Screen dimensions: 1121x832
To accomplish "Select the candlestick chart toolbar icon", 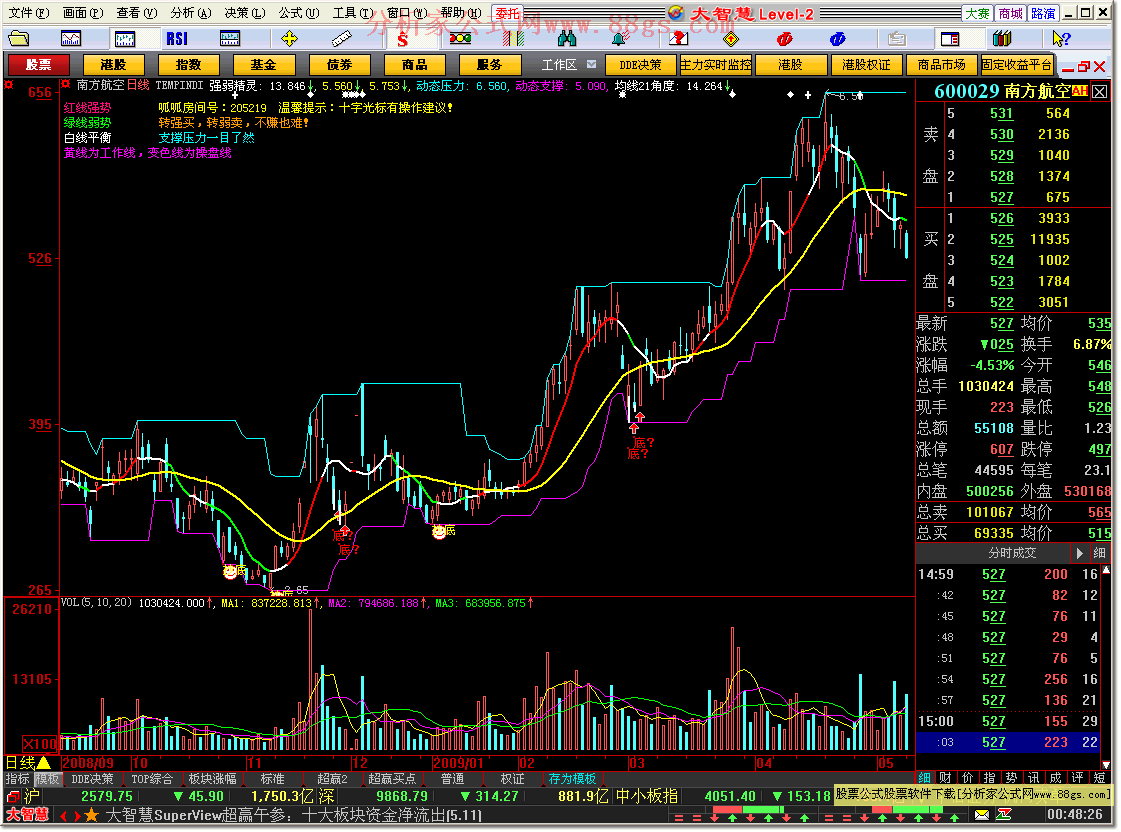I will (x=125, y=38).
